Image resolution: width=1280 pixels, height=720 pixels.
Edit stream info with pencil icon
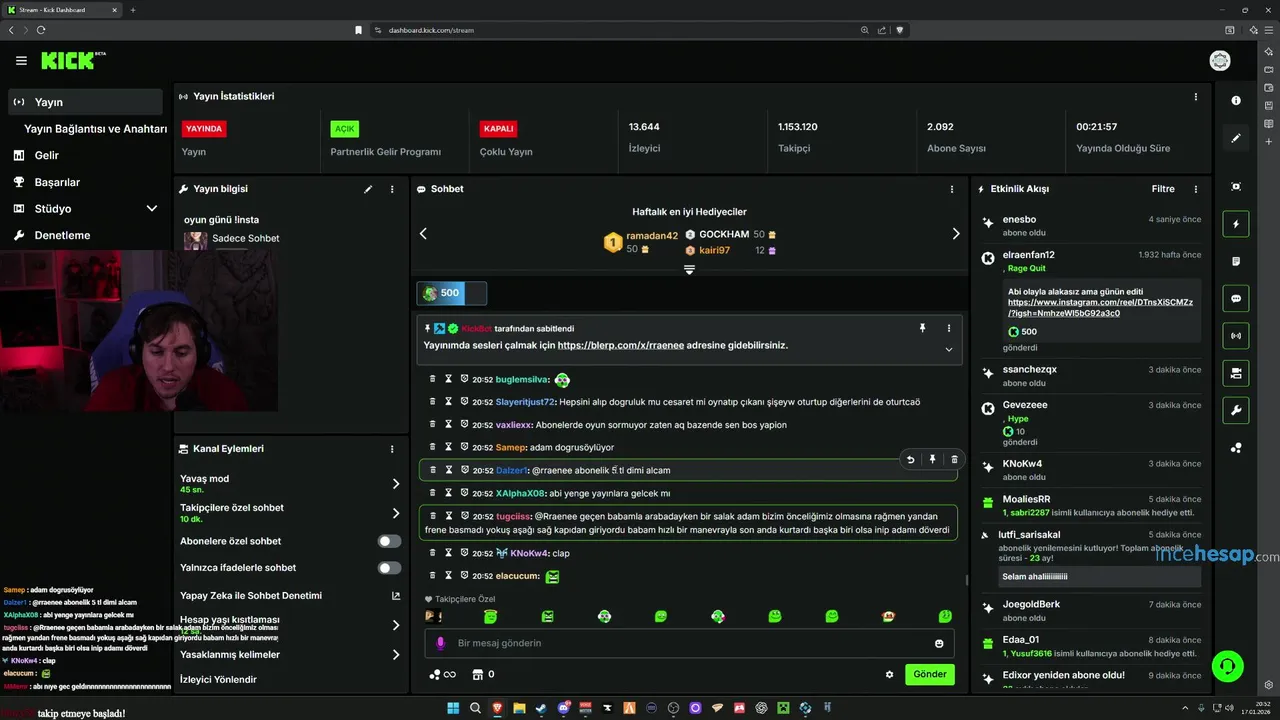click(368, 189)
